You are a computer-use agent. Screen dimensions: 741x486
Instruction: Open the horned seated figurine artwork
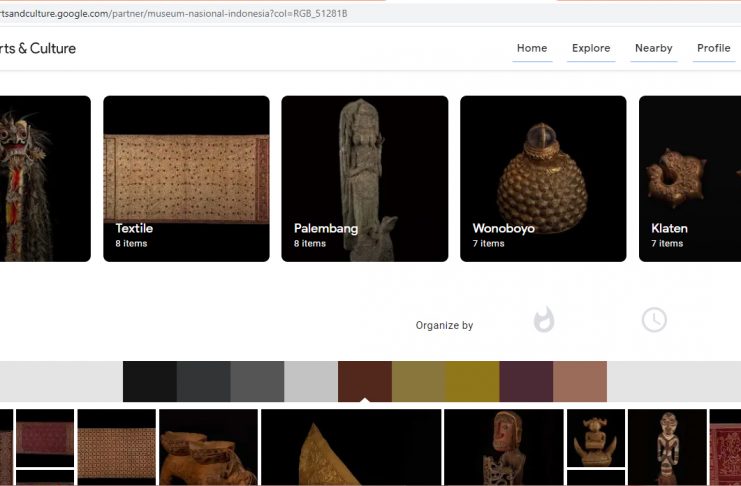coord(596,438)
